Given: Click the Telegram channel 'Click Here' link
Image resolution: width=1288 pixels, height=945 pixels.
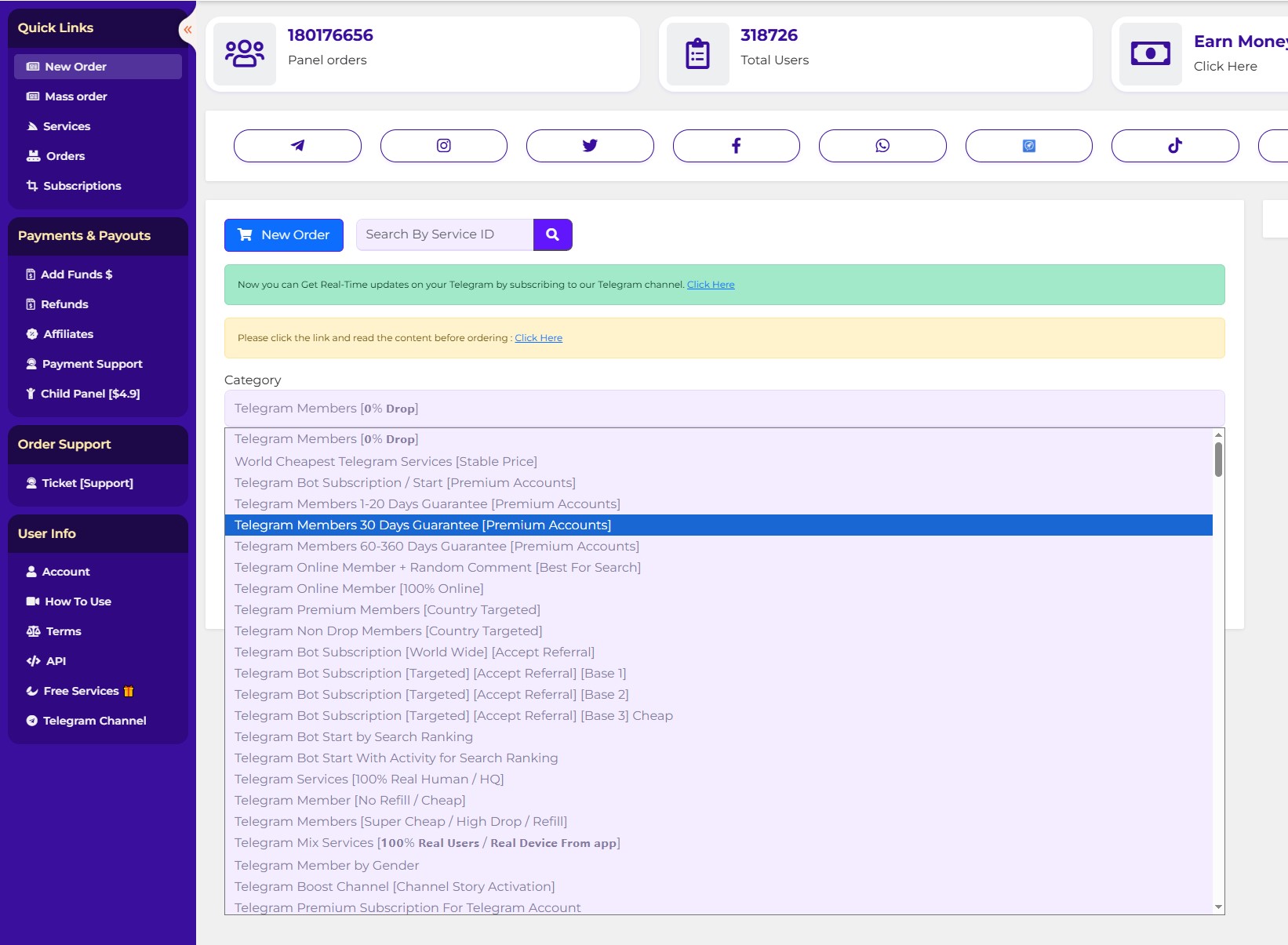Looking at the screenshot, I should (x=710, y=285).
